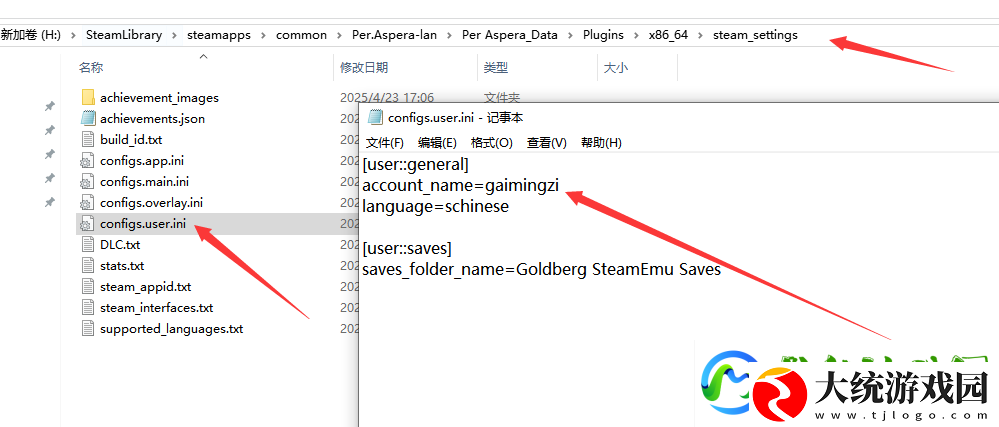The image size is (999, 427).
Task: Click the build_id.txt file icon
Action: coord(88,140)
